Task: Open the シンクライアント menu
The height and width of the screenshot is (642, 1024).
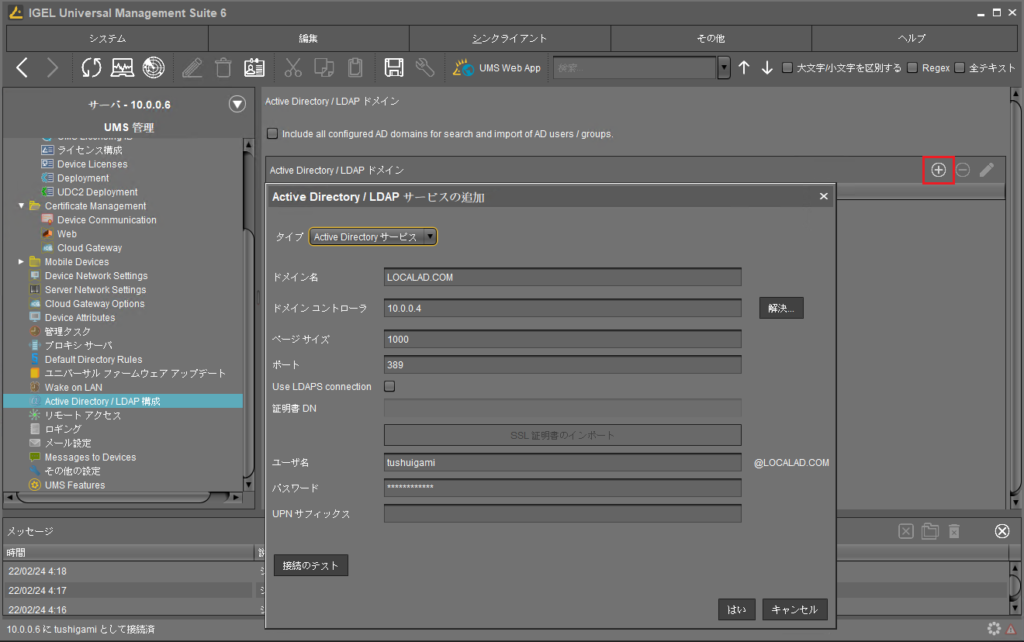Action: pos(510,39)
